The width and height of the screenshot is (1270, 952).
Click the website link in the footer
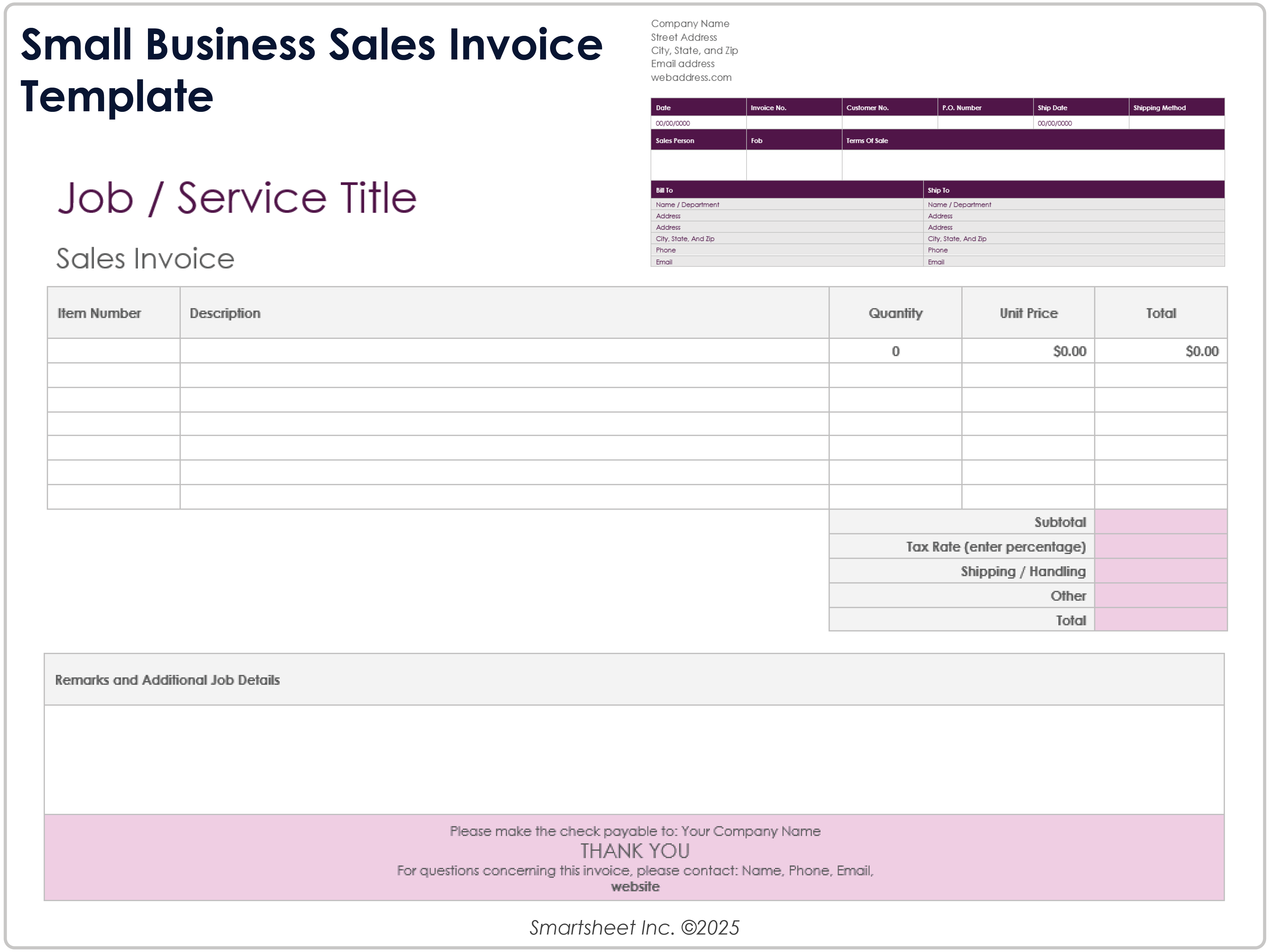[x=635, y=886]
